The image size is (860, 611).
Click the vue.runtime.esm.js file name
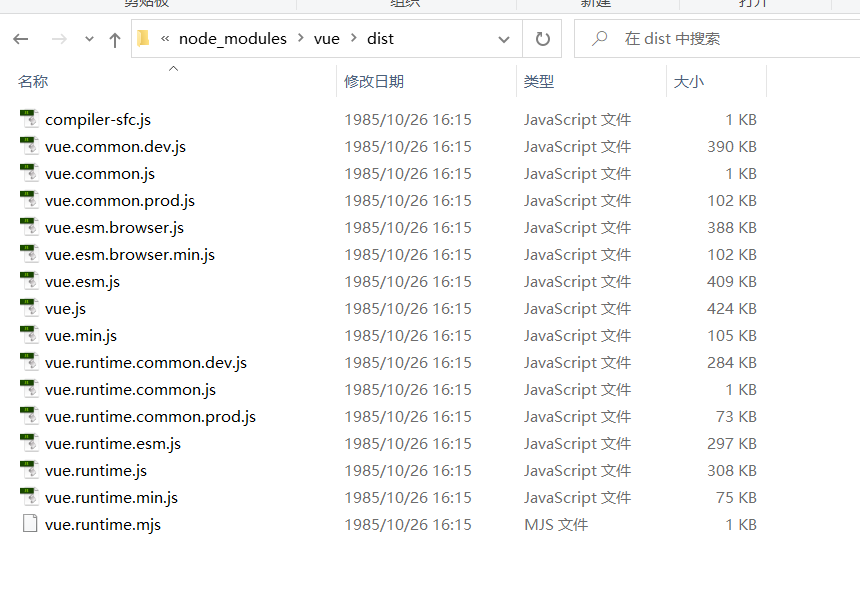tap(112, 444)
